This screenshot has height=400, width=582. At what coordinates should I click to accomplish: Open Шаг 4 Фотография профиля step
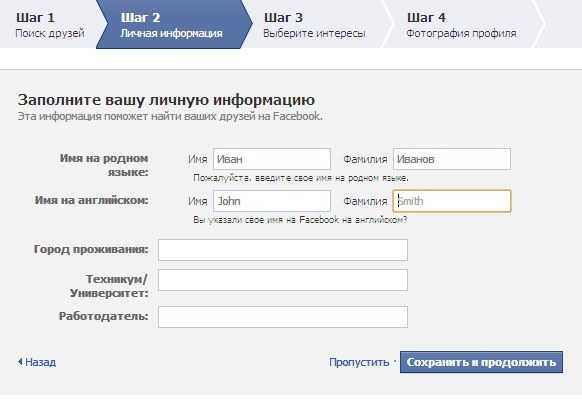461,25
